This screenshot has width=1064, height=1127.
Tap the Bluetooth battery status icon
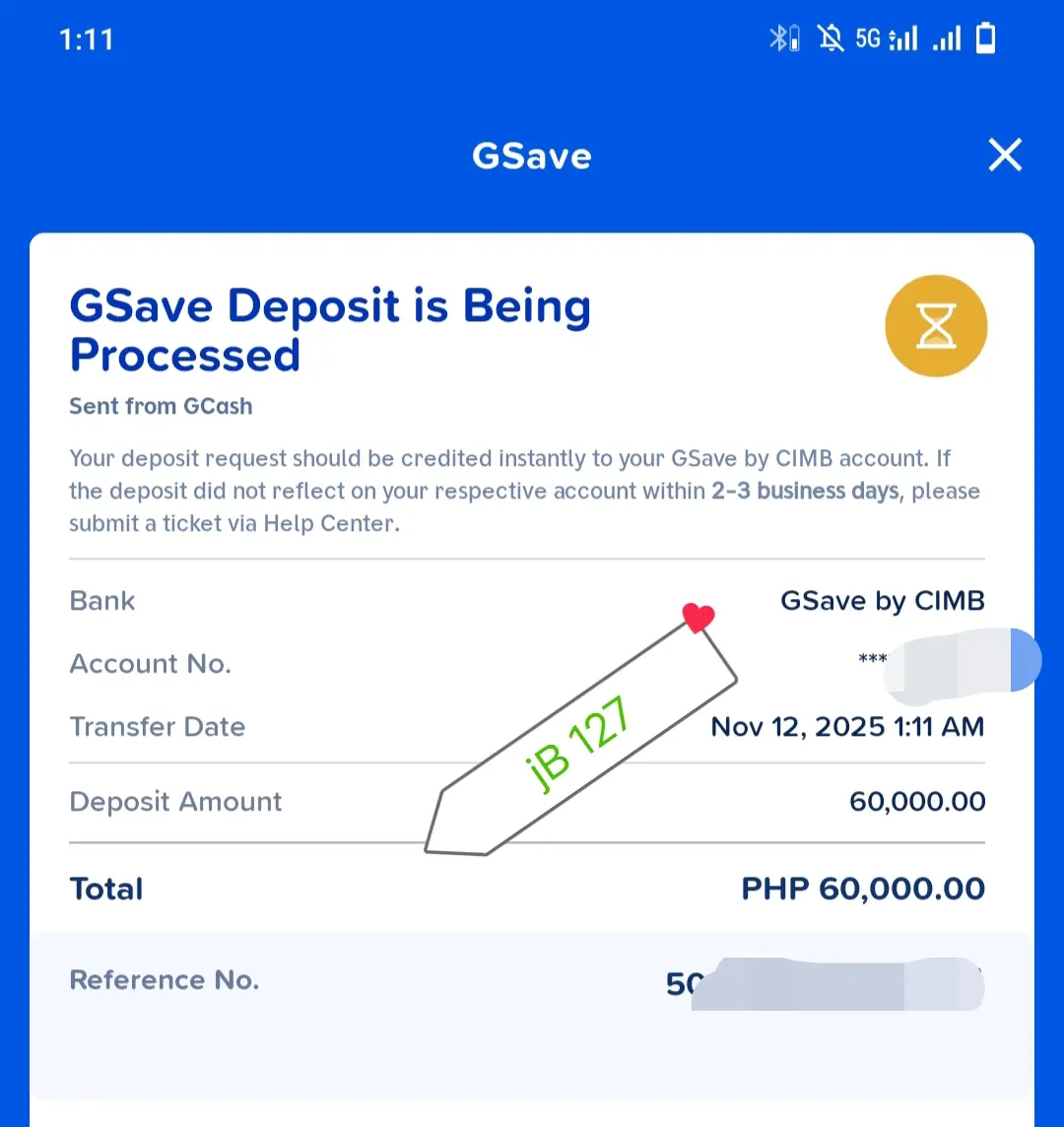click(x=784, y=38)
